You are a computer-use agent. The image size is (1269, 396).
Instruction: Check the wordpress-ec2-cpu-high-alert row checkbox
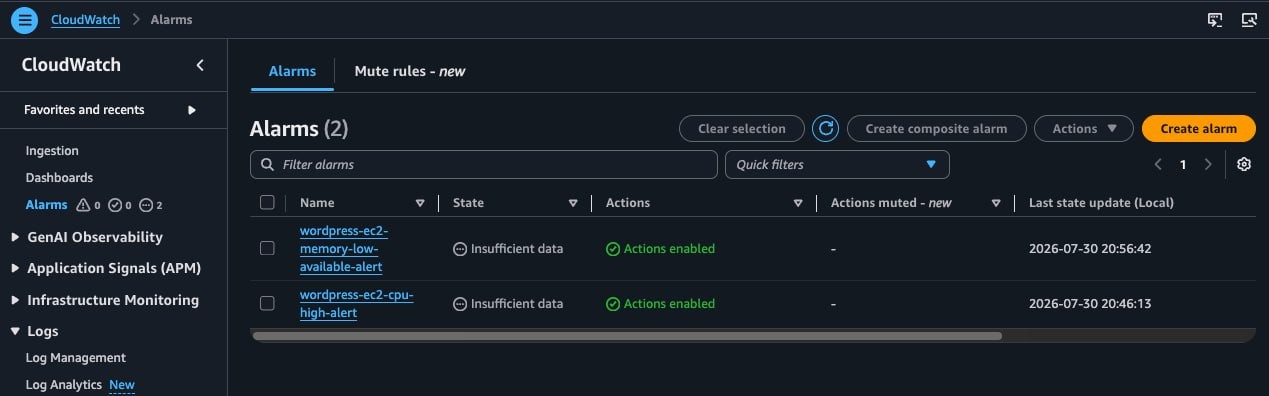[x=267, y=303]
